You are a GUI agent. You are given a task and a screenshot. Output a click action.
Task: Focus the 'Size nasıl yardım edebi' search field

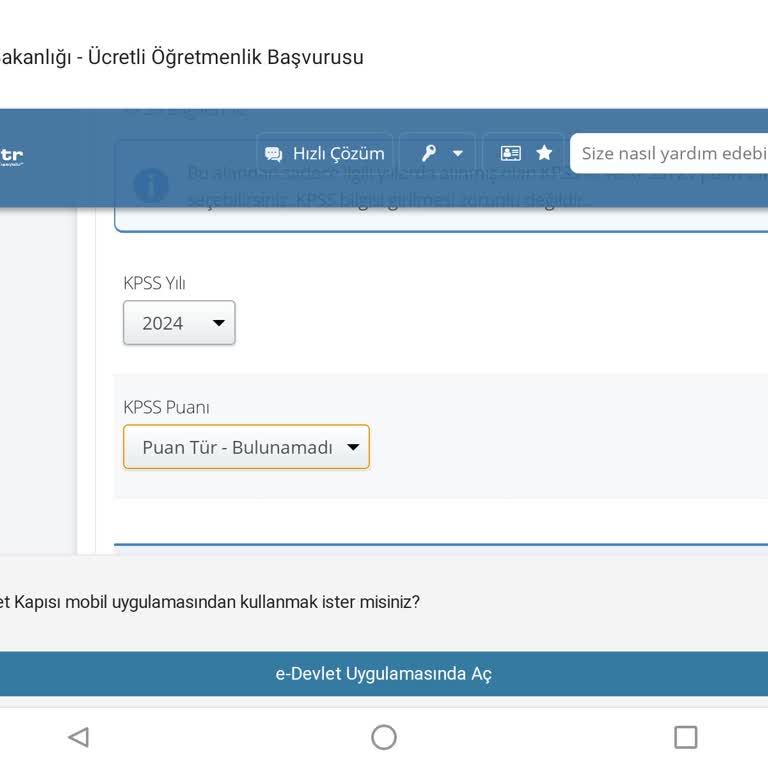[669, 153]
